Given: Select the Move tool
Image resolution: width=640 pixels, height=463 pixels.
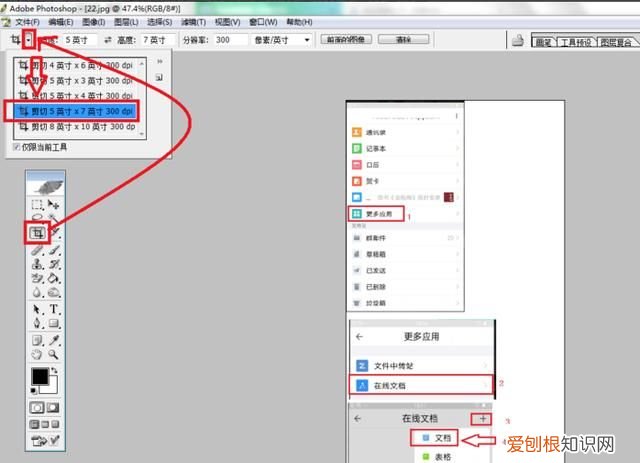Looking at the screenshot, I should click(x=53, y=204).
